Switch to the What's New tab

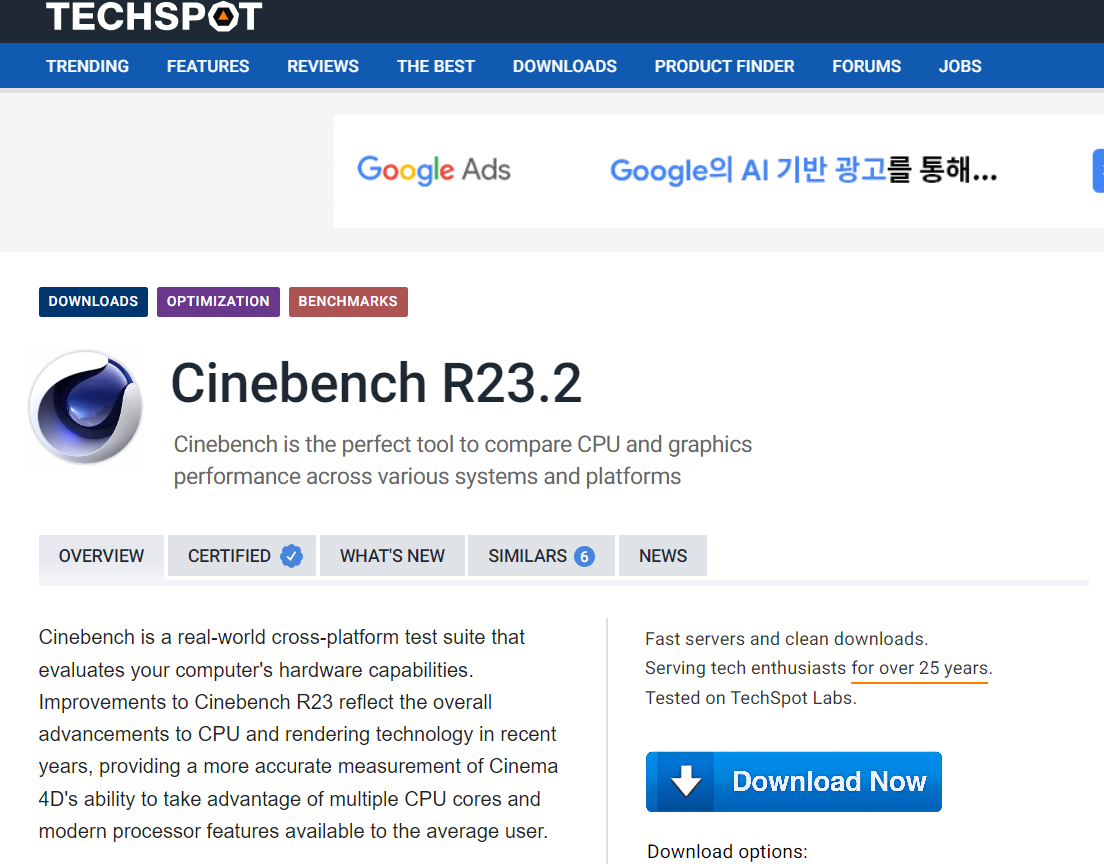point(392,556)
